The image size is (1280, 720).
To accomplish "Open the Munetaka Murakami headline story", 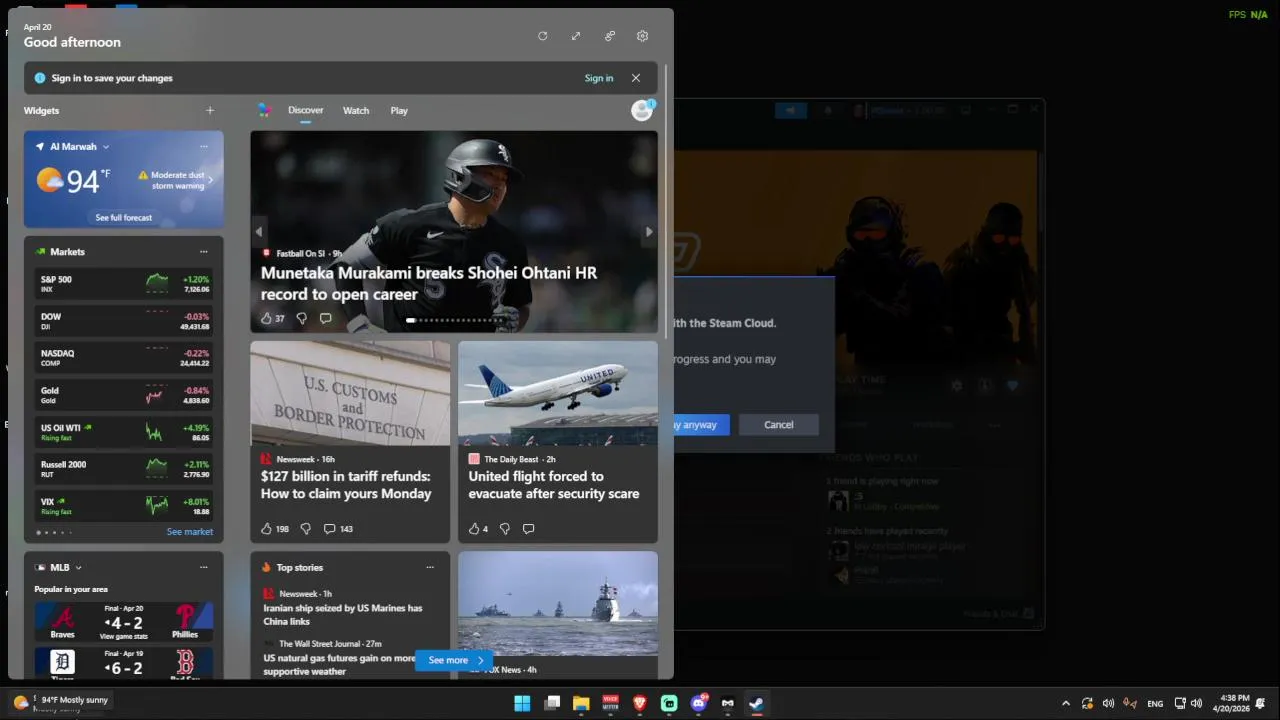I will [x=429, y=283].
